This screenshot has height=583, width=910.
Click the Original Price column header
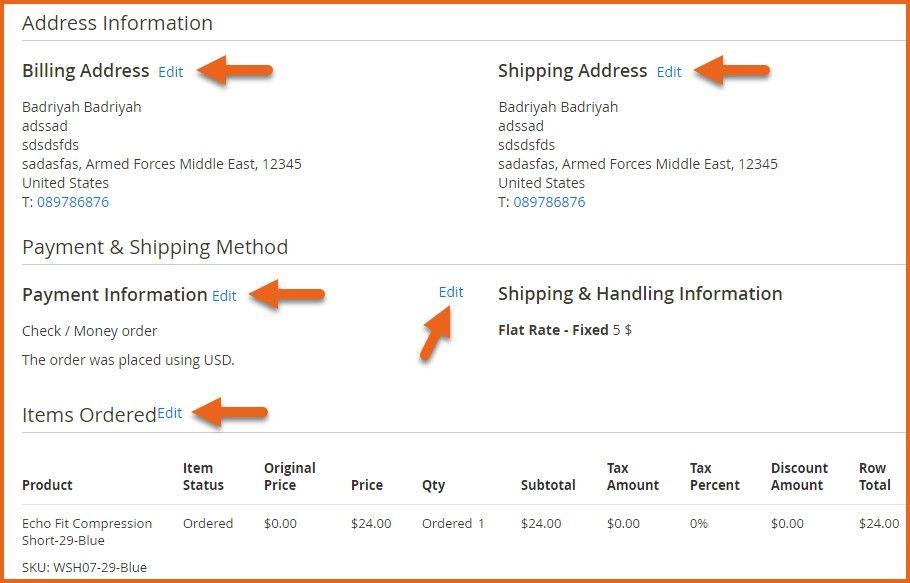coord(289,476)
